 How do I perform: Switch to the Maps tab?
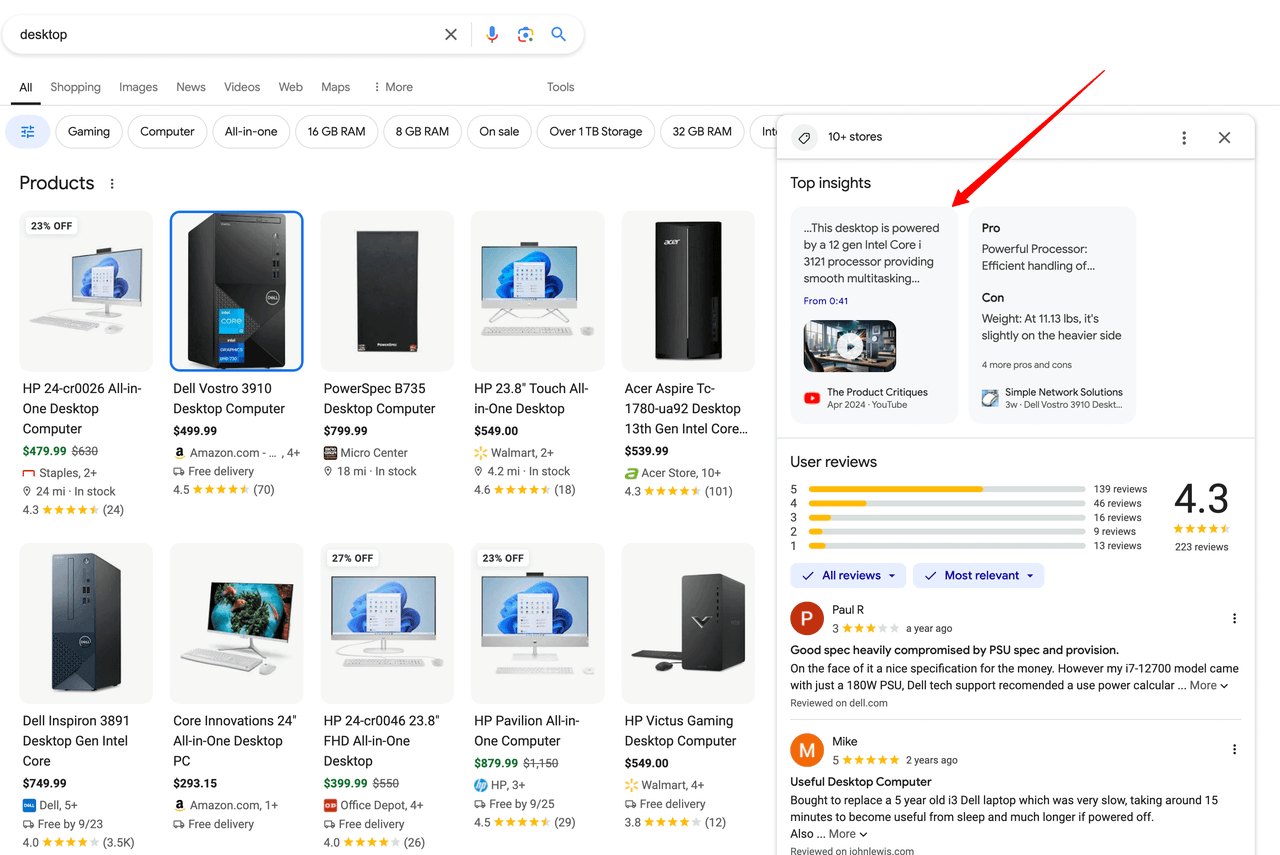[x=336, y=87]
